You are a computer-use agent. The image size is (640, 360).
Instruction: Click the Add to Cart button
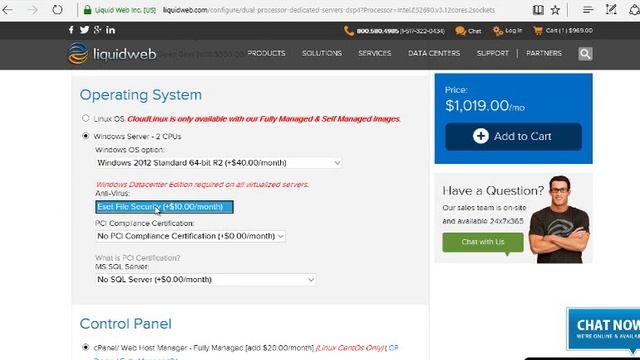coord(513,136)
